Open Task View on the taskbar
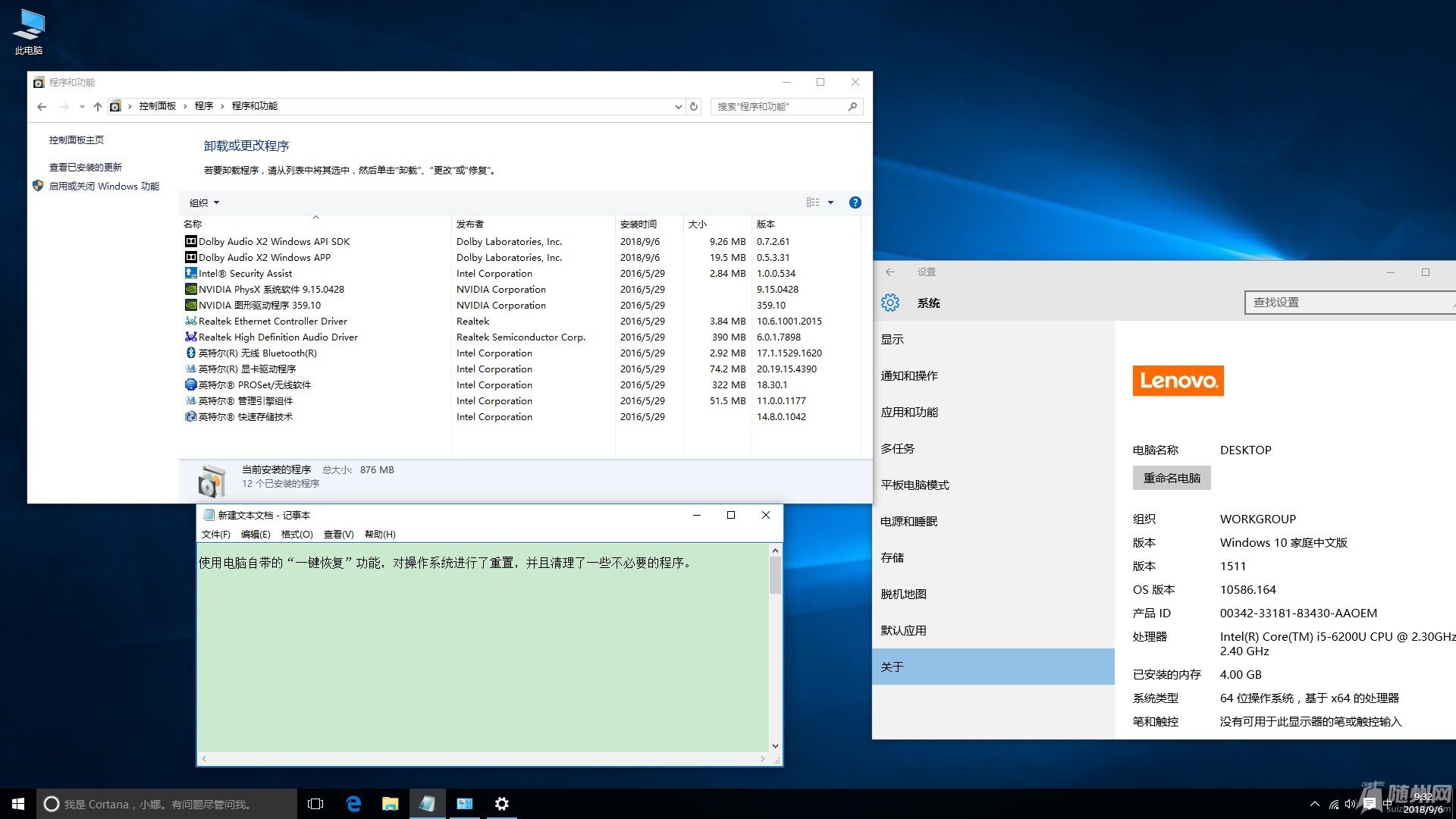This screenshot has width=1456, height=819. (315, 804)
